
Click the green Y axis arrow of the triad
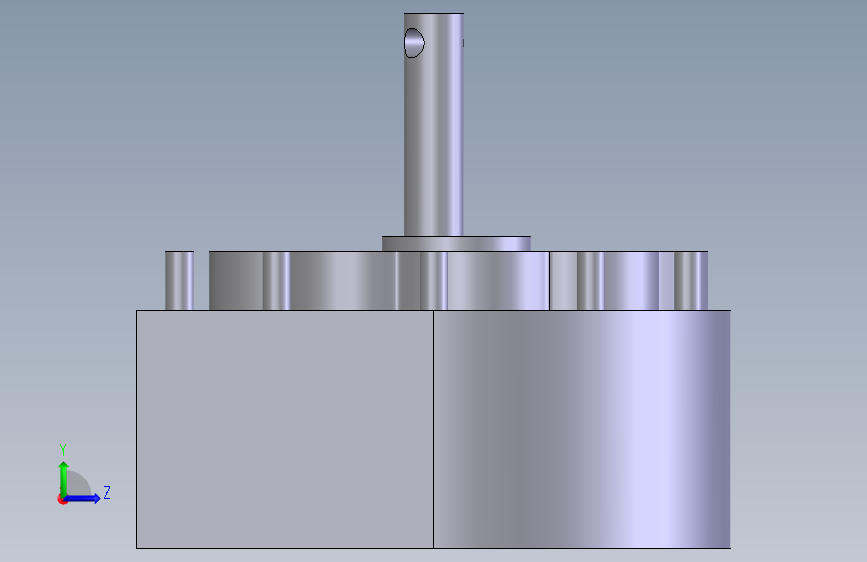(x=63, y=478)
